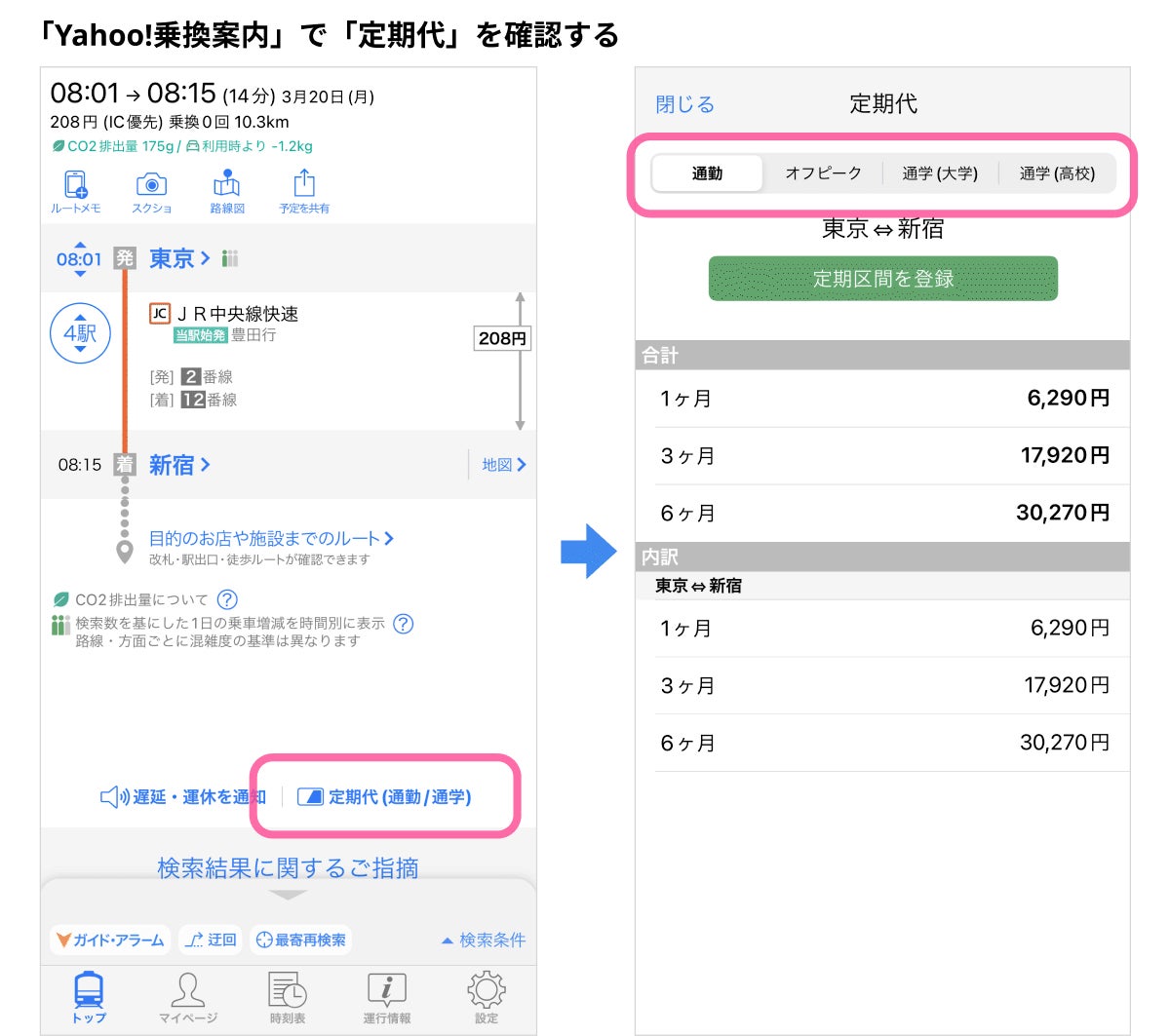The height and width of the screenshot is (1036, 1170).
Task: Tap the green 定期区間を登録 button
Action: click(x=883, y=279)
